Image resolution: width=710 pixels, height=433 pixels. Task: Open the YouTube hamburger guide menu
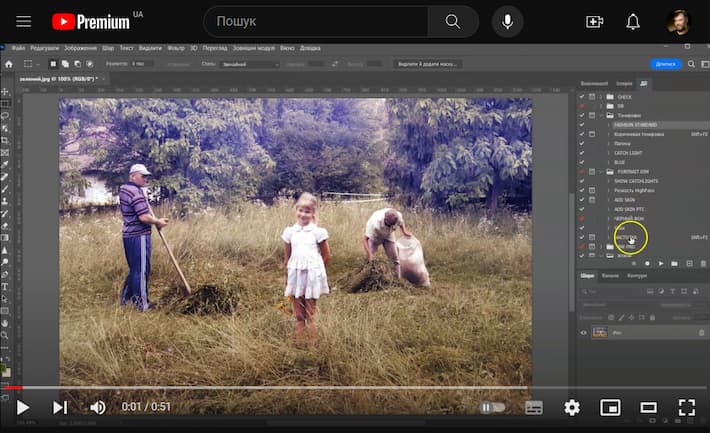pyautogui.click(x=24, y=21)
